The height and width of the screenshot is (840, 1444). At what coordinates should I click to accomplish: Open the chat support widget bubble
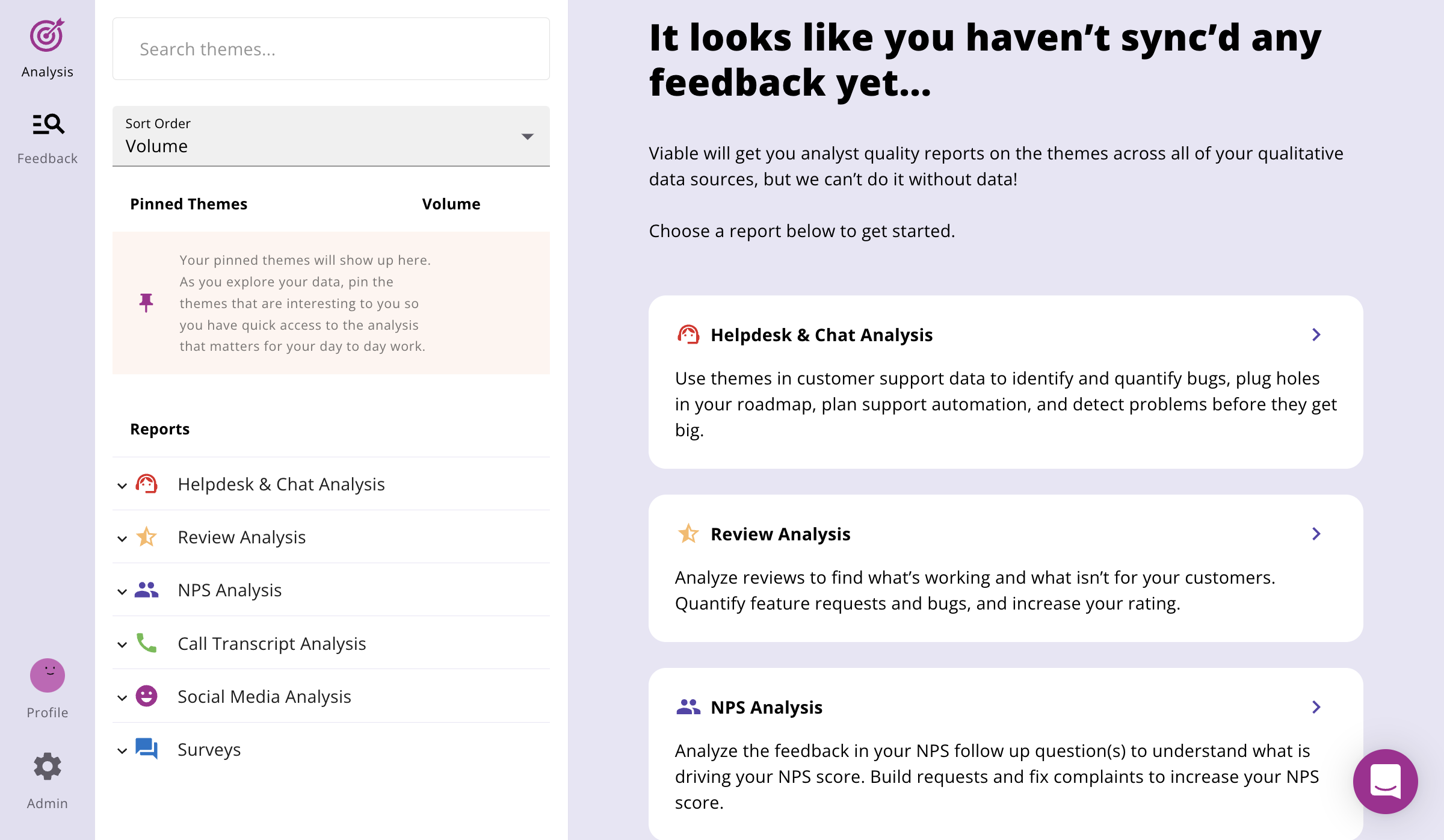pos(1386,782)
